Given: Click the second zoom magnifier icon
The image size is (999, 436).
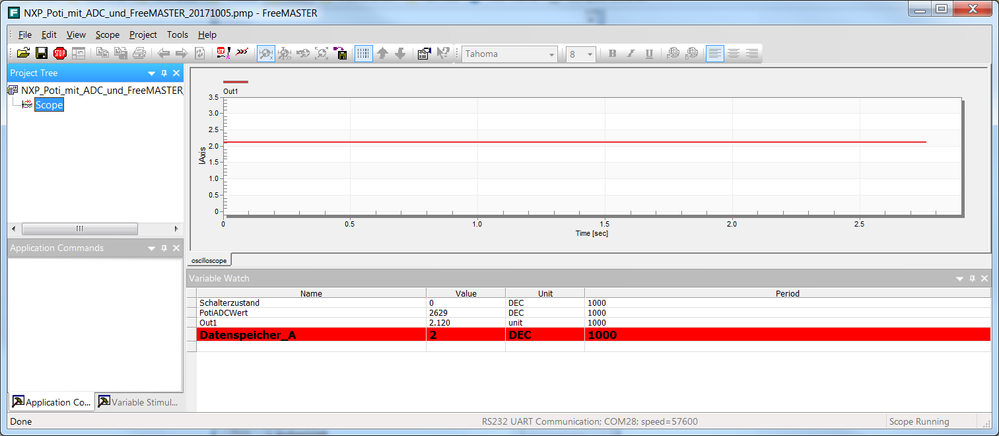Looking at the screenshot, I should [x=285, y=54].
